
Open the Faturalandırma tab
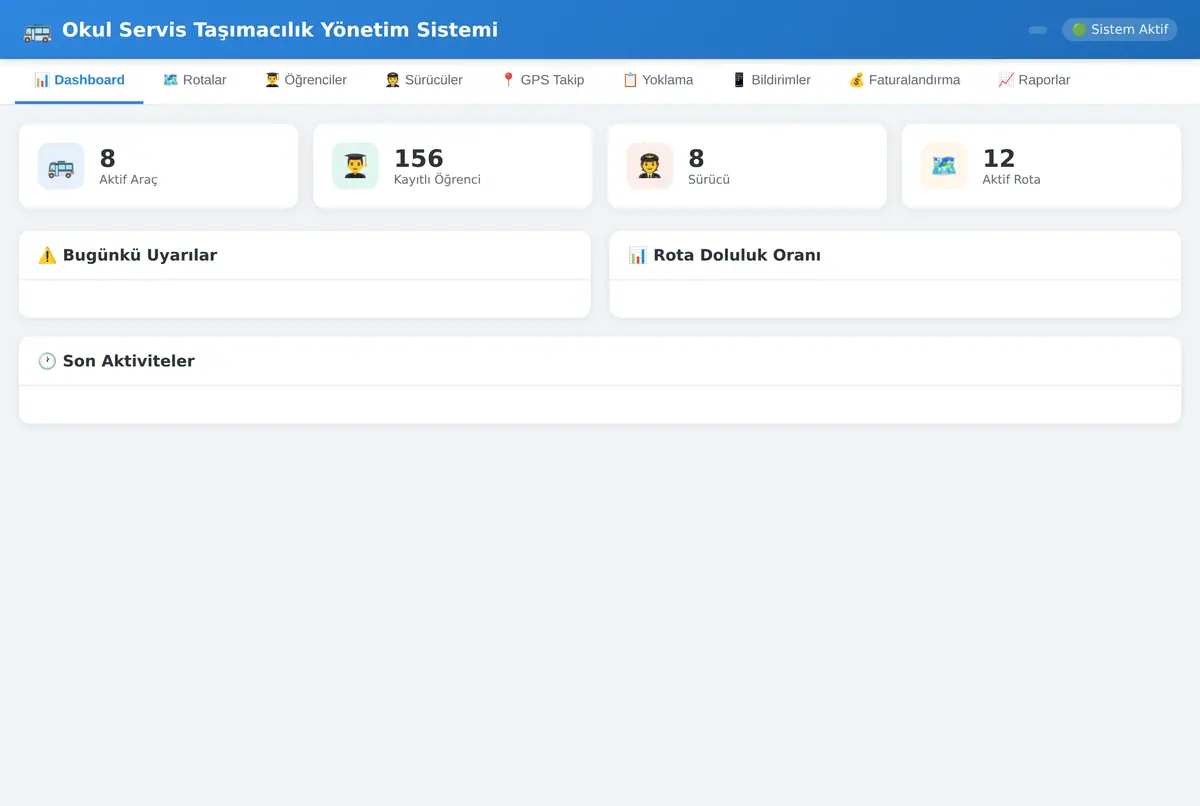tap(904, 80)
